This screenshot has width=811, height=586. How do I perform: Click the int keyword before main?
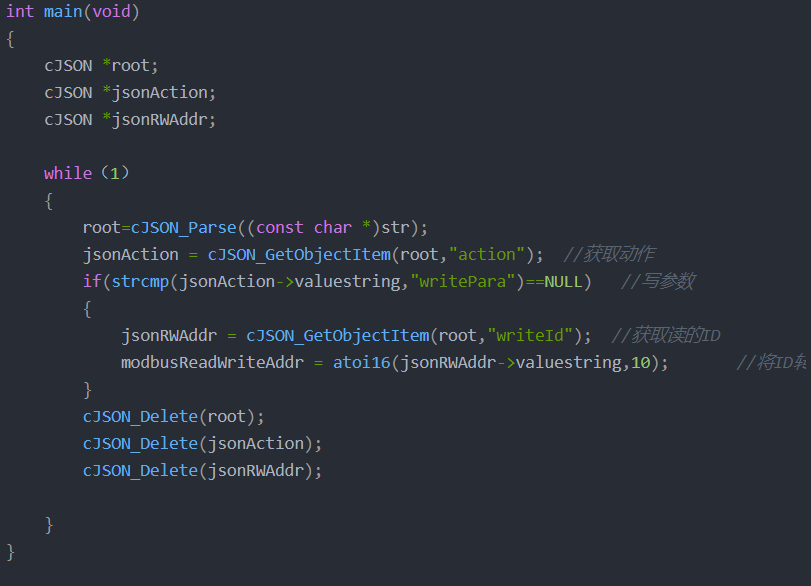(x=20, y=12)
